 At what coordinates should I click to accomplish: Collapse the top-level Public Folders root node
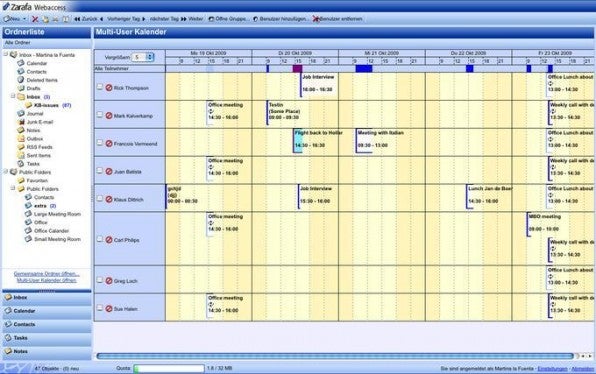tap(6, 171)
